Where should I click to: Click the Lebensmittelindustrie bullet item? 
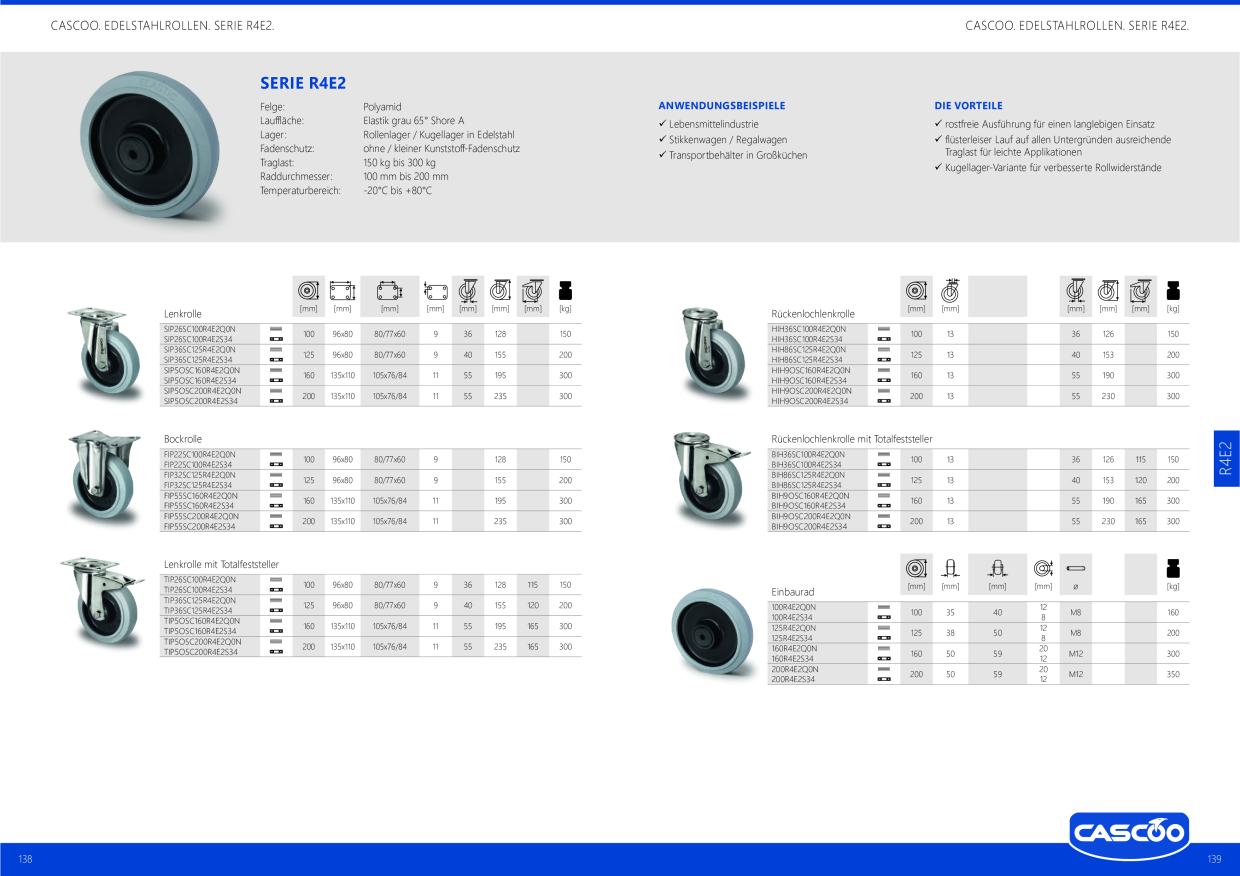714,124
